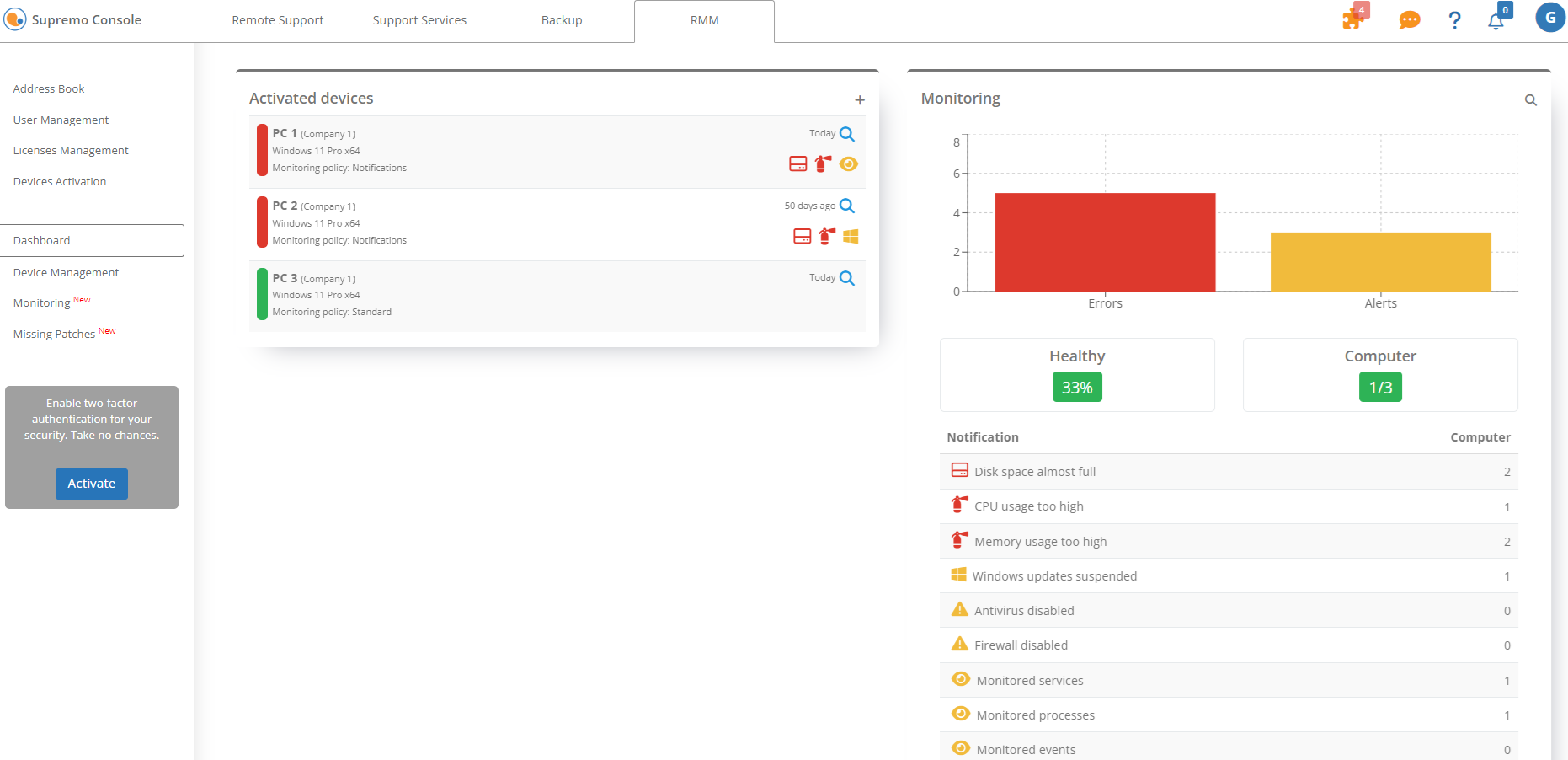Click the Windows updates suspended icon

click(958, 575)
